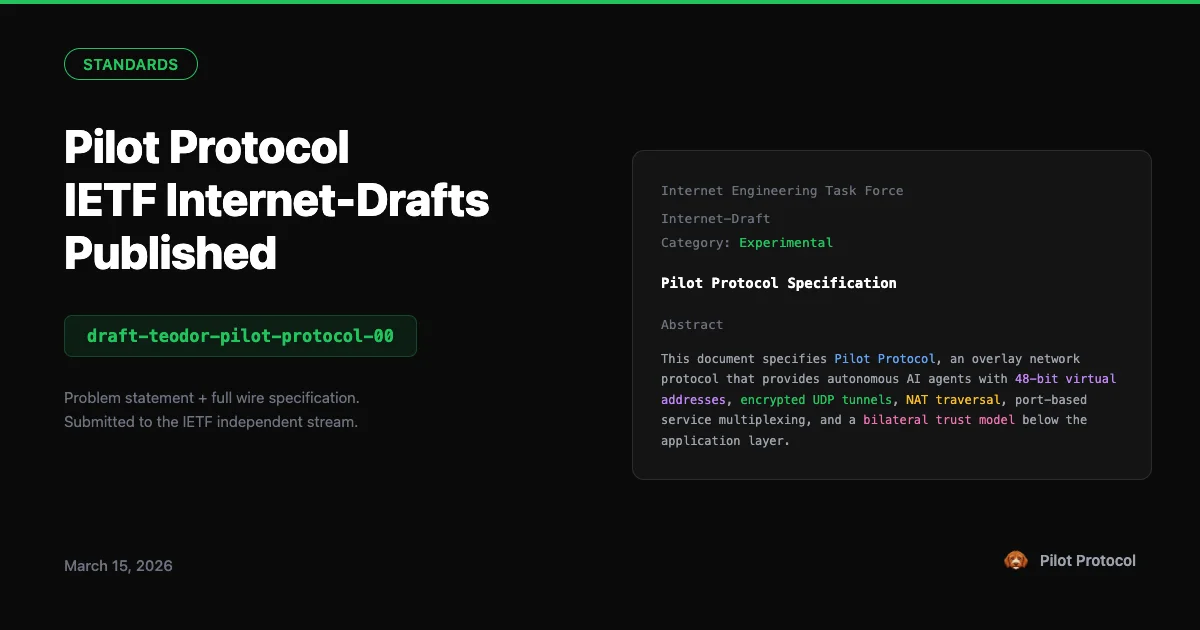Open the Internet Engineering Task Force entry

(x=782, y=190)
